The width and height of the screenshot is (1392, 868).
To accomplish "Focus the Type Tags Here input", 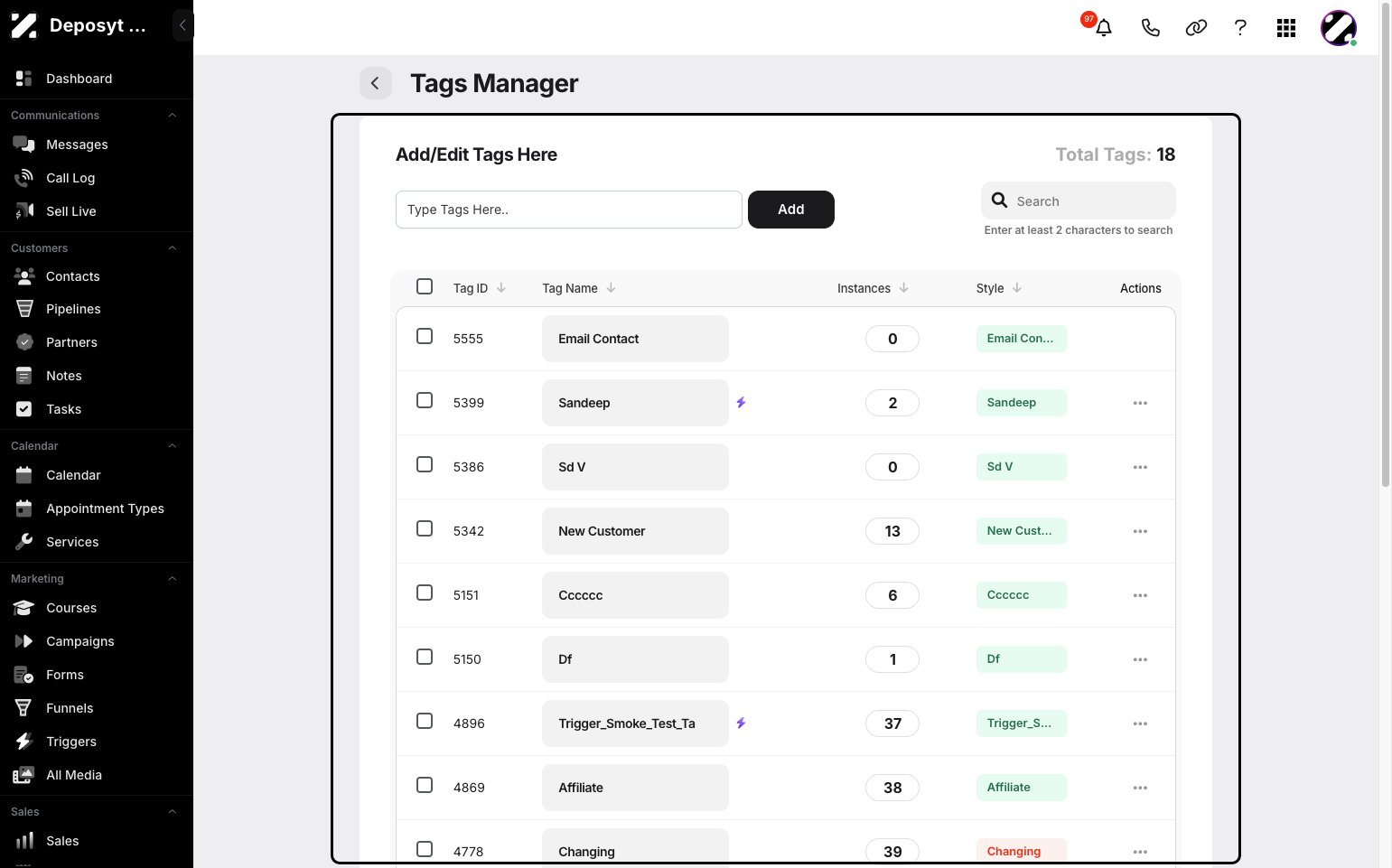I will point(569,210).
